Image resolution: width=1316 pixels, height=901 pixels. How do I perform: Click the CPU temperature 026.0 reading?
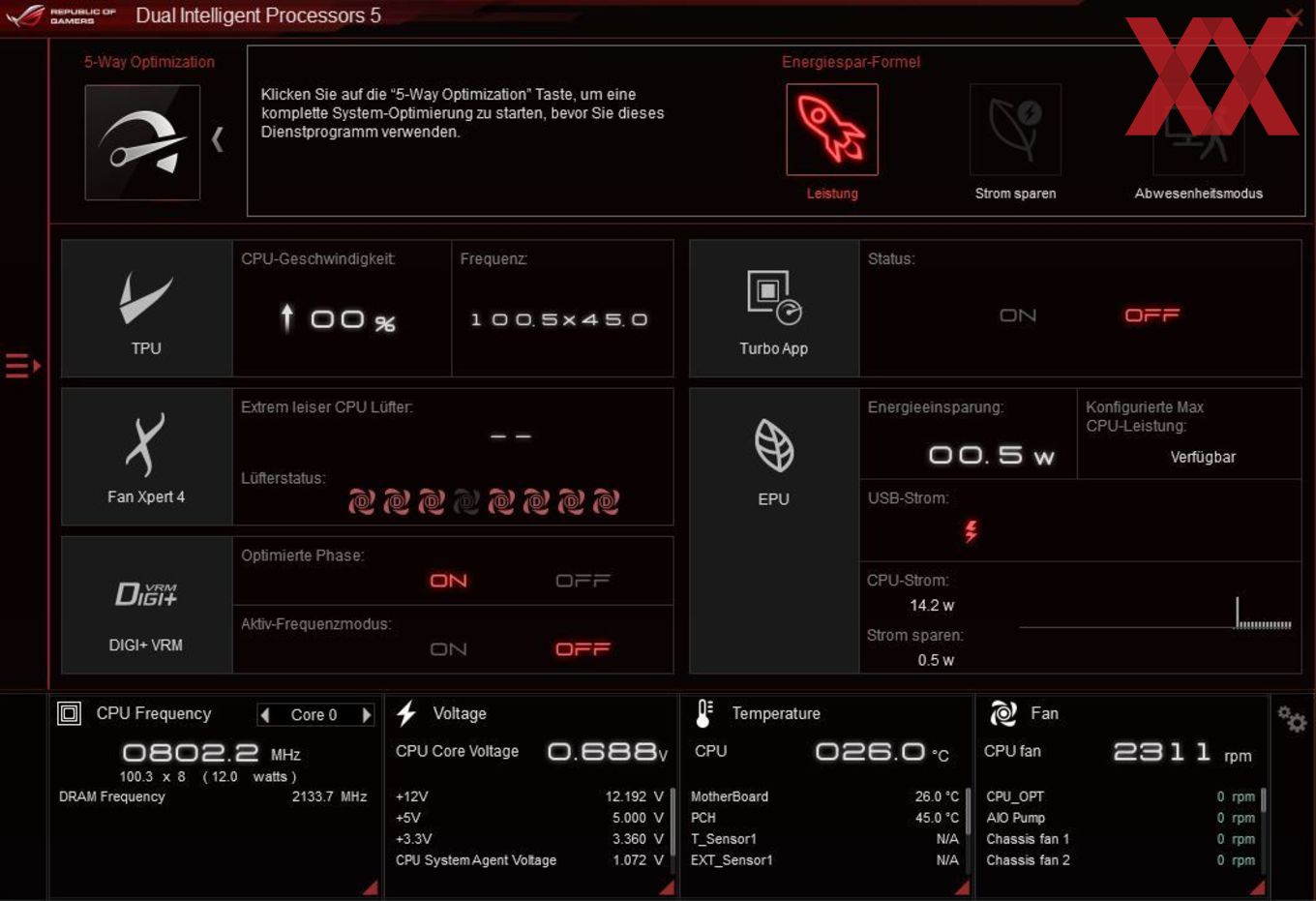[882, 752]
